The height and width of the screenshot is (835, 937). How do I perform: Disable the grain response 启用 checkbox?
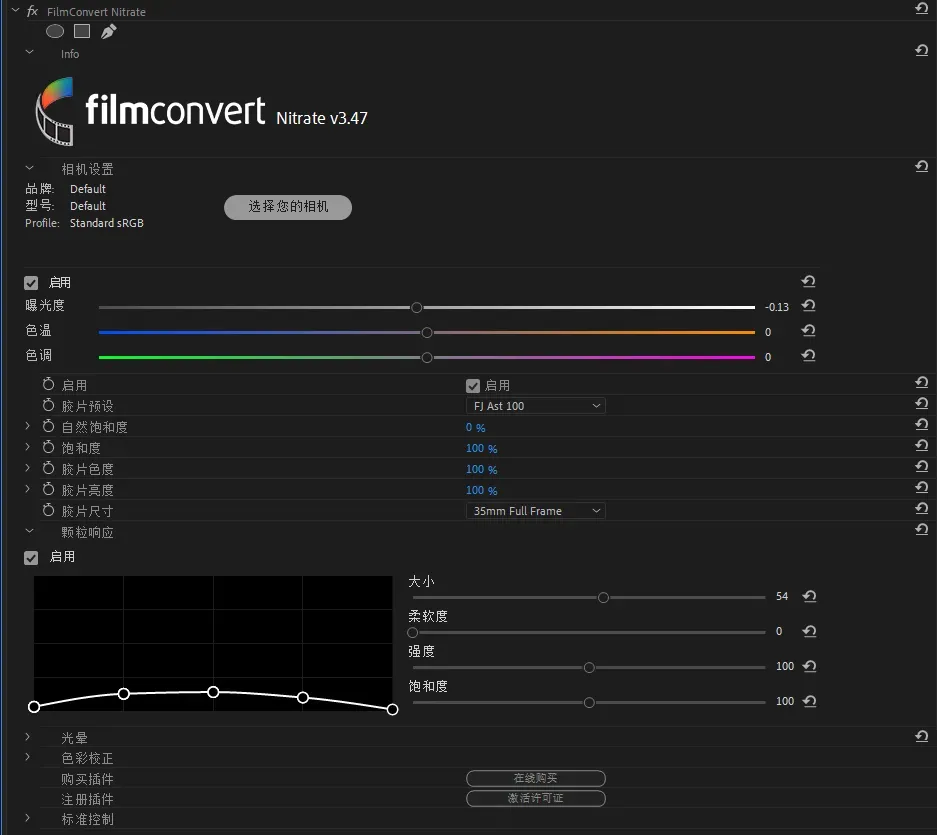(31, 557)
